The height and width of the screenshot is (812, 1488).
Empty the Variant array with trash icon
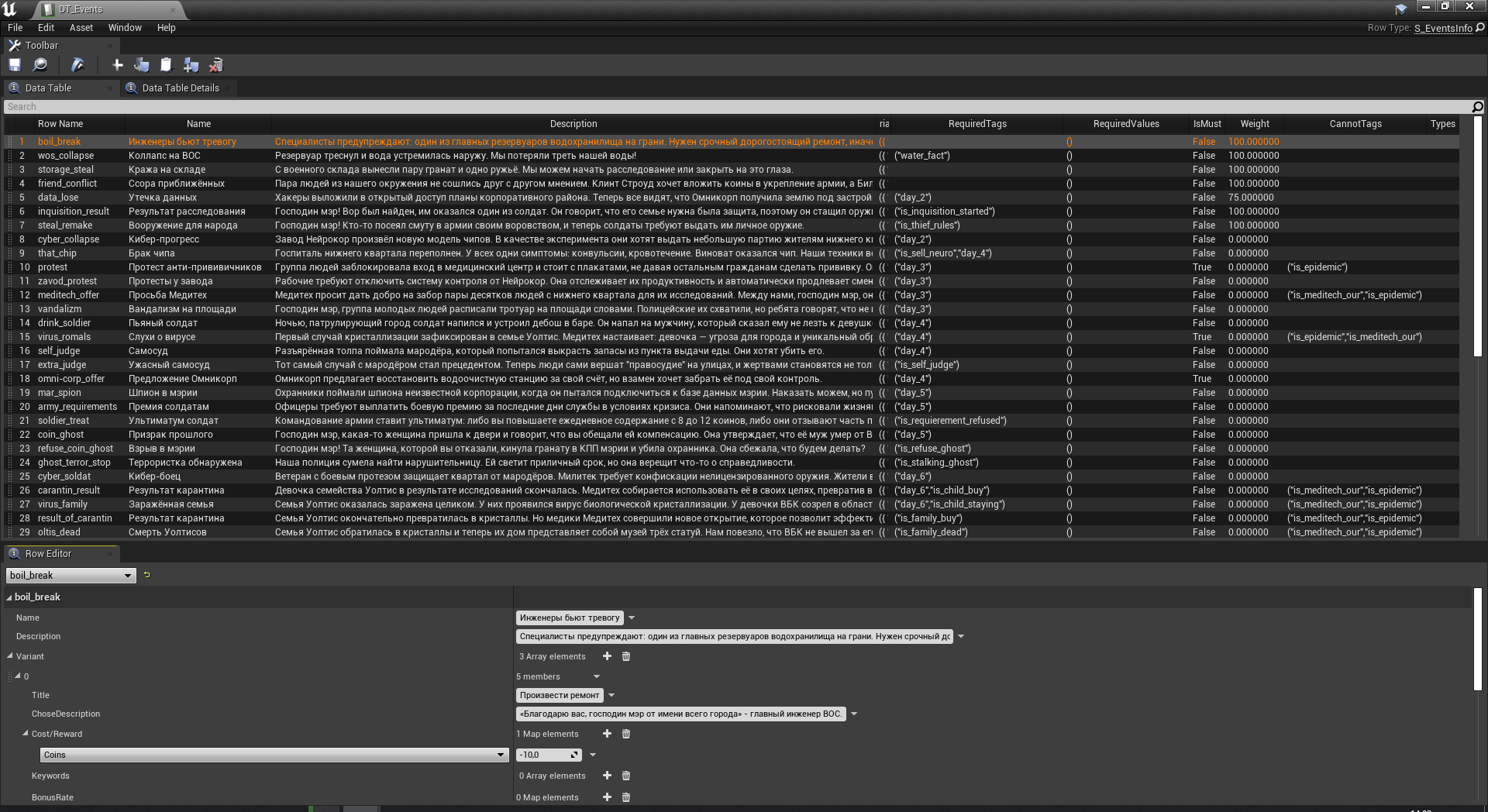626,656
